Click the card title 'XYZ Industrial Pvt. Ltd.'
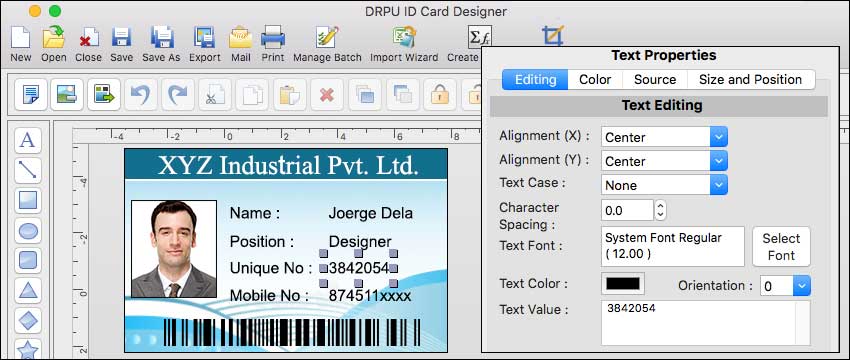The image size is (850, 360). [x=287, y=165]
